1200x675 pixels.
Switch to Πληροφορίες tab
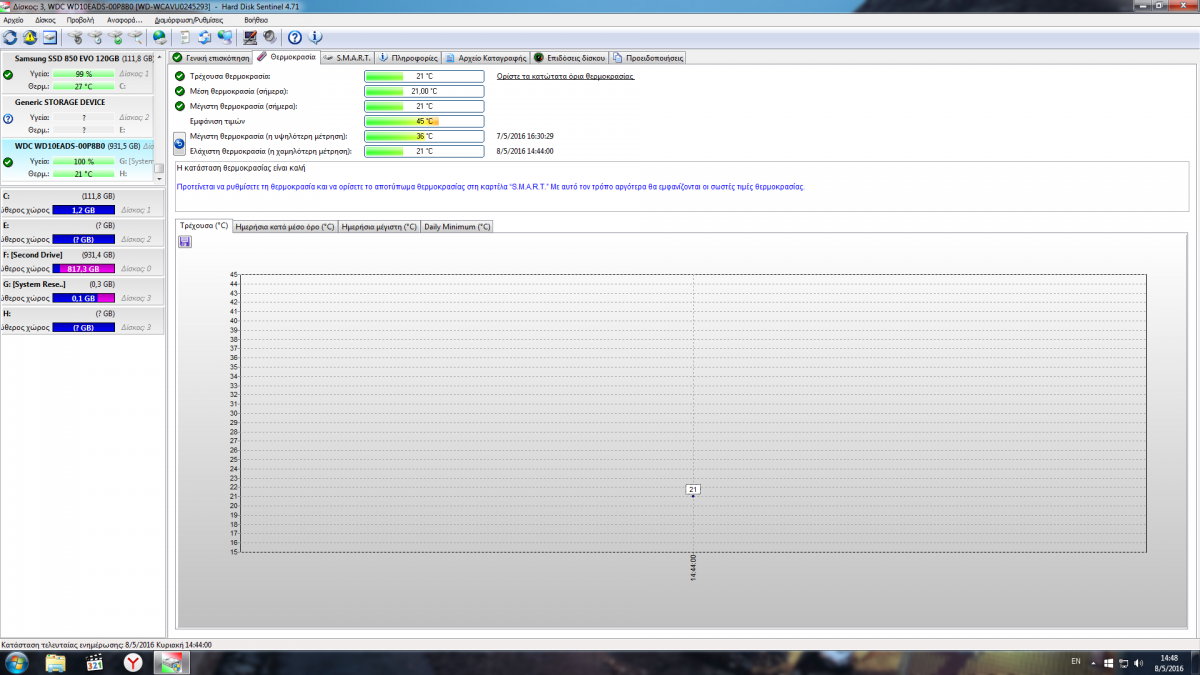point(409,58)
